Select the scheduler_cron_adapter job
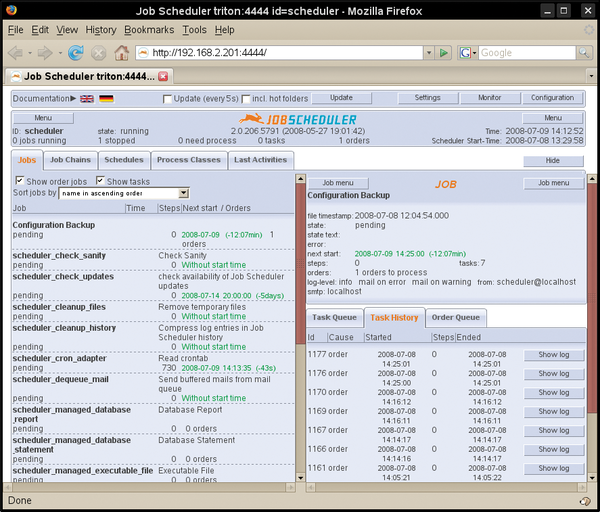This screenshot has height=512, width=600. tap(59, 359)
